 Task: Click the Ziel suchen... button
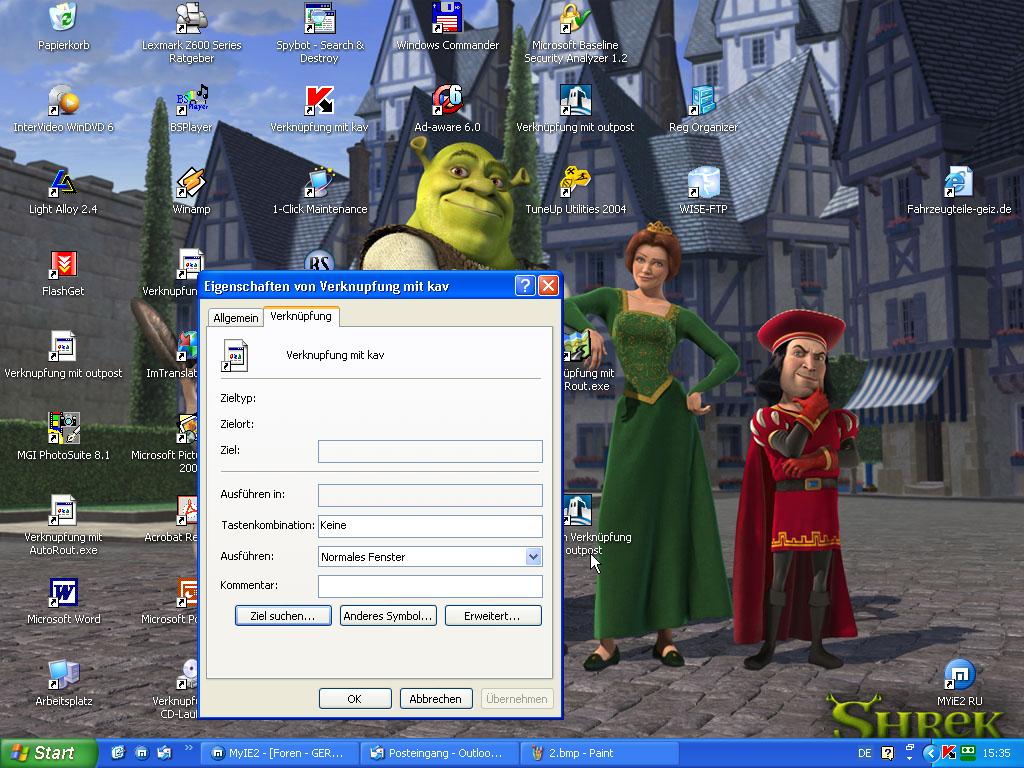[x=283, y=616]
